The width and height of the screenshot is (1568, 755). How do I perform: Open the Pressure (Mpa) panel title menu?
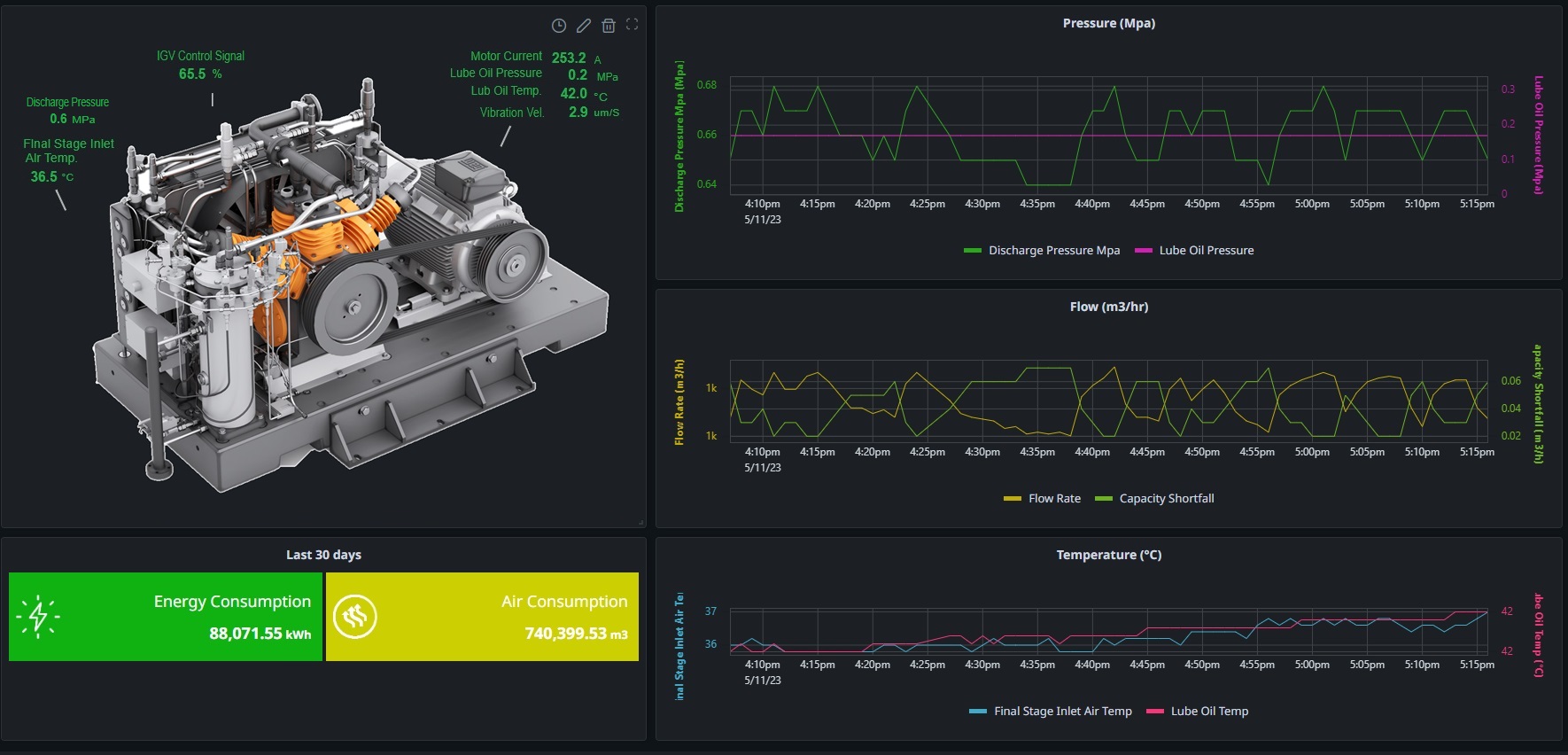[x=1108, y=24]
